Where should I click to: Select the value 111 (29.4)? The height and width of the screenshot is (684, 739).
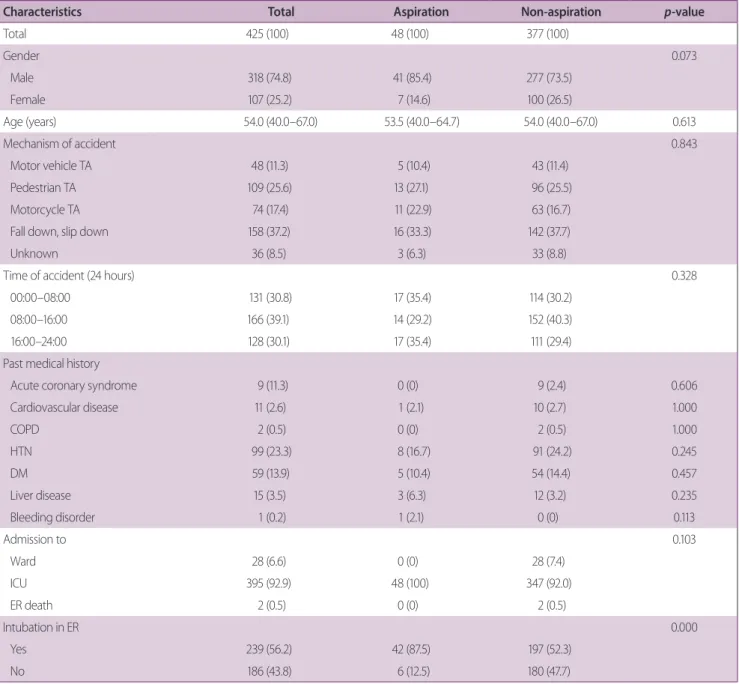click(x=550, y=342)
